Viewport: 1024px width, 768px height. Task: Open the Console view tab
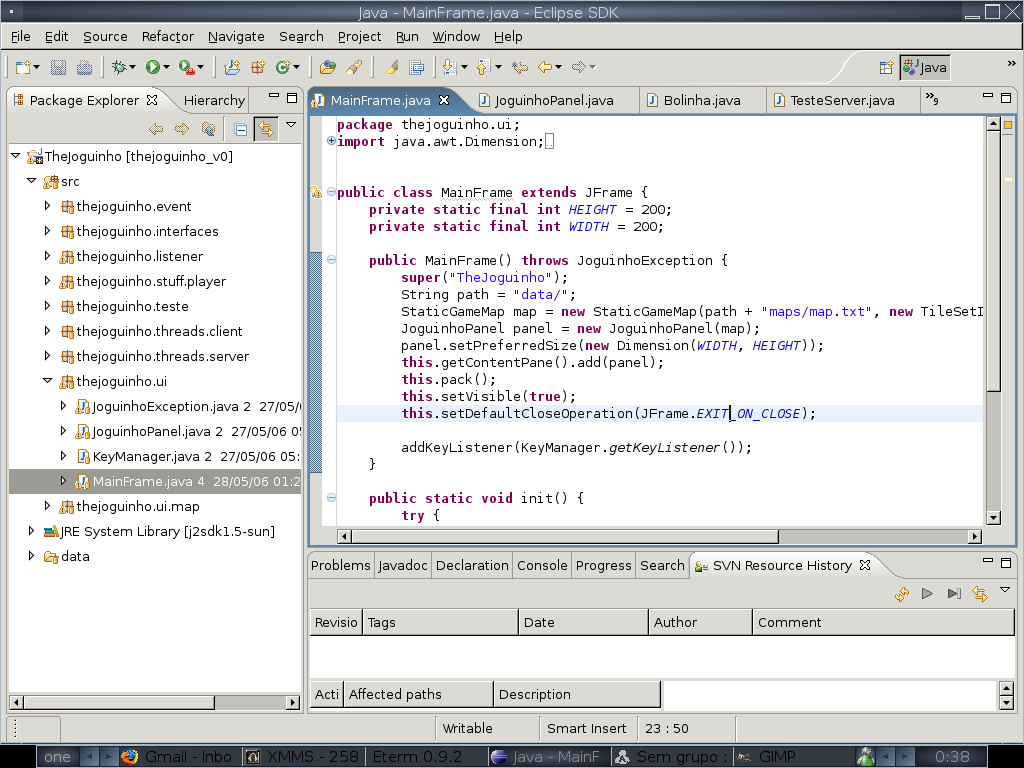click(542, 566)
